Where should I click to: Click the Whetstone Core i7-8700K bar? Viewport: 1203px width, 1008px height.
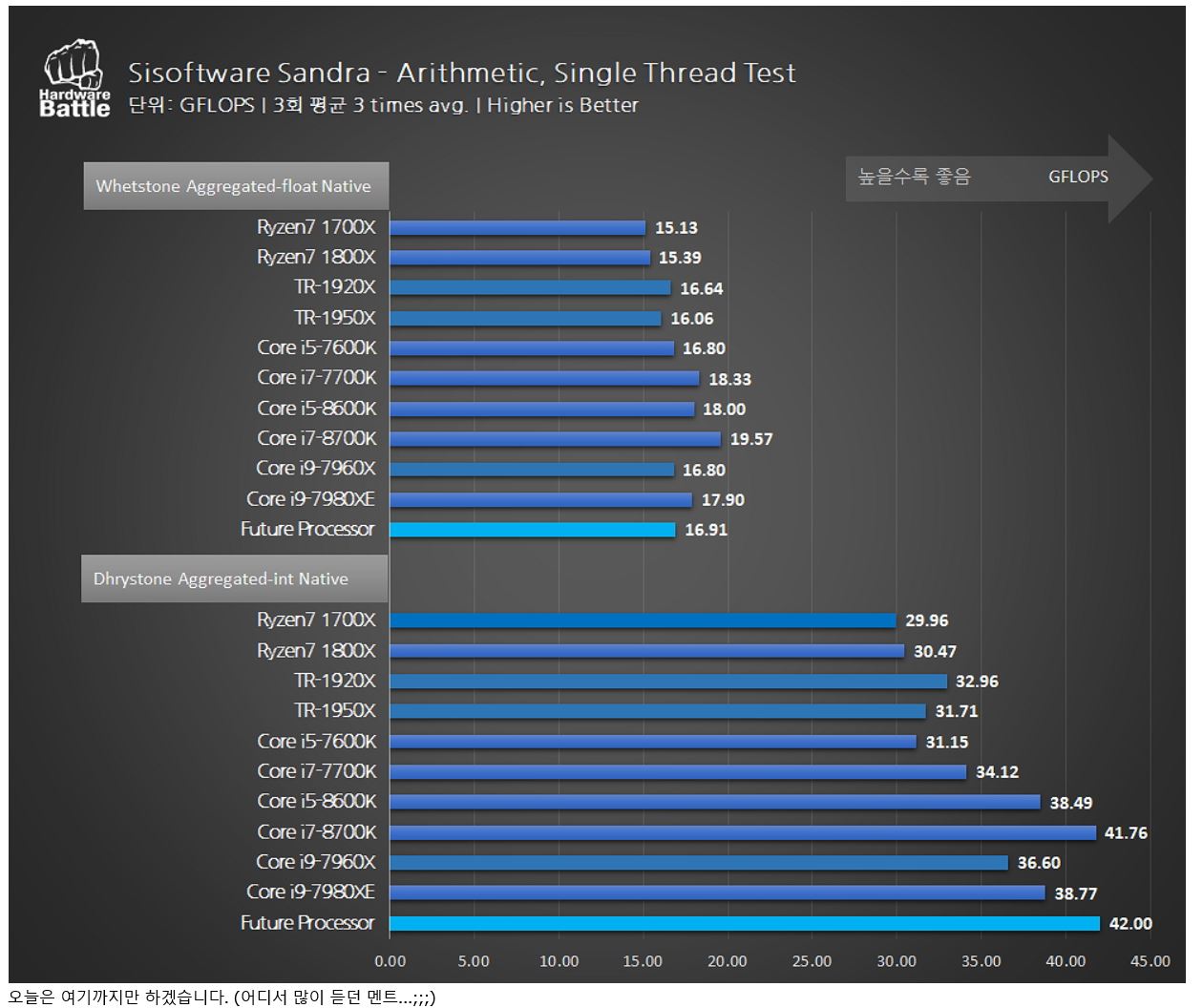point(555,439)
